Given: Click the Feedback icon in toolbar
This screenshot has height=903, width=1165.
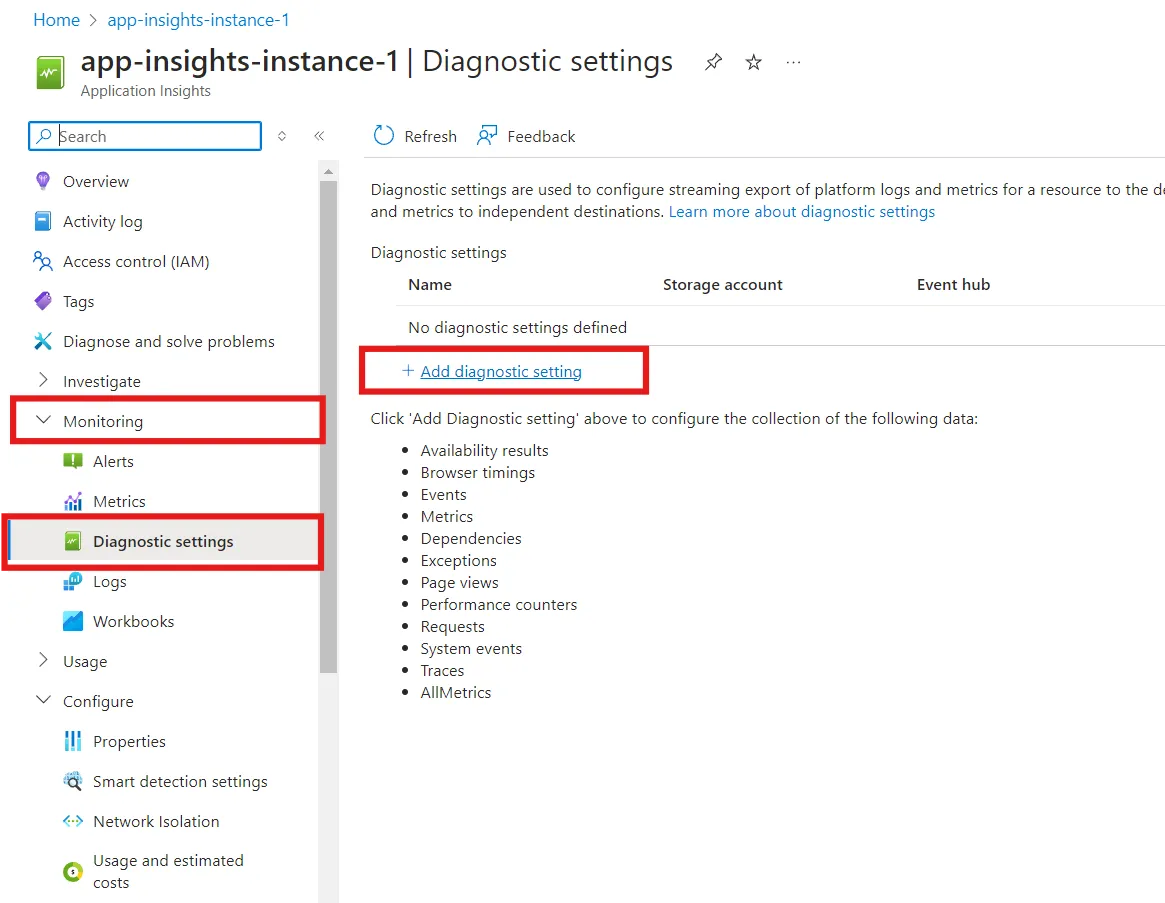Looking at the screenshot, I should pos(487,136).
